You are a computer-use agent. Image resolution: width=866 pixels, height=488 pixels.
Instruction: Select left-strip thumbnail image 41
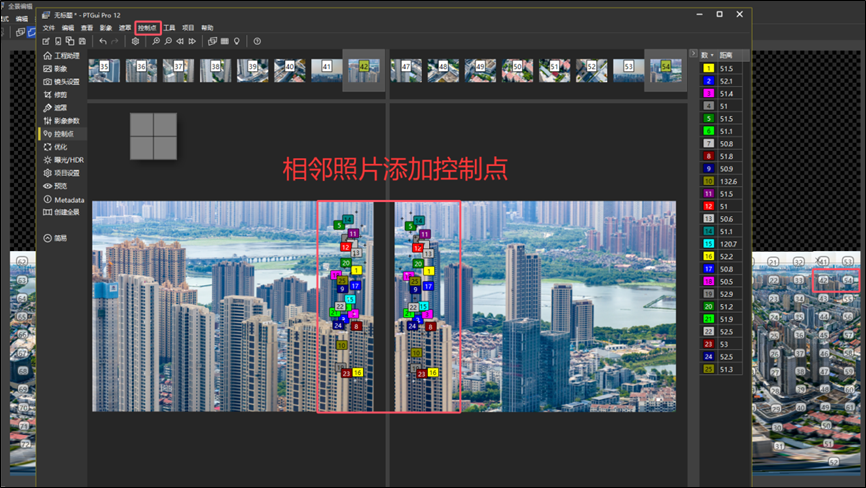(x=326, y=71)
